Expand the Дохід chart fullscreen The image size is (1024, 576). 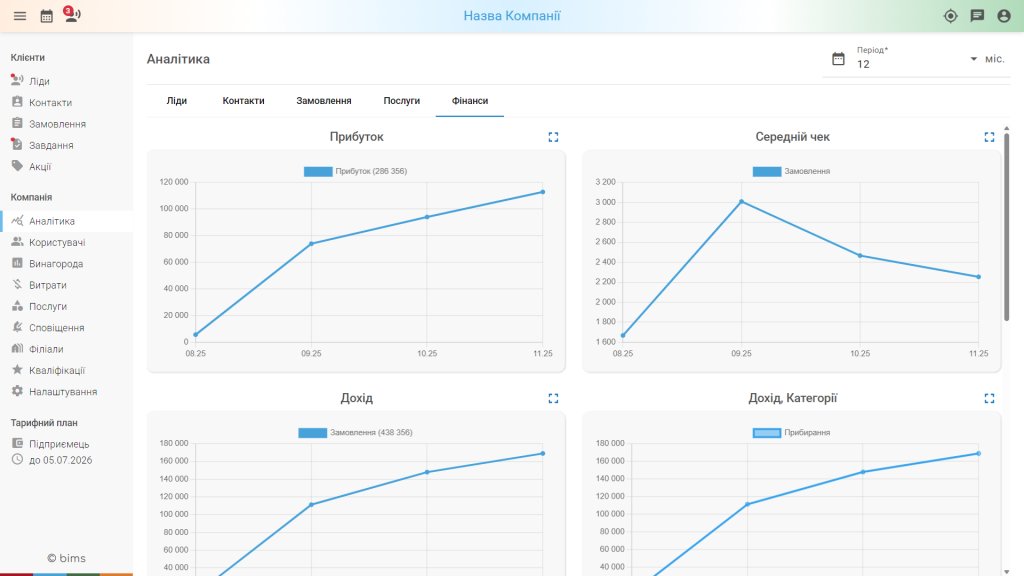click(x=553, y=398)
